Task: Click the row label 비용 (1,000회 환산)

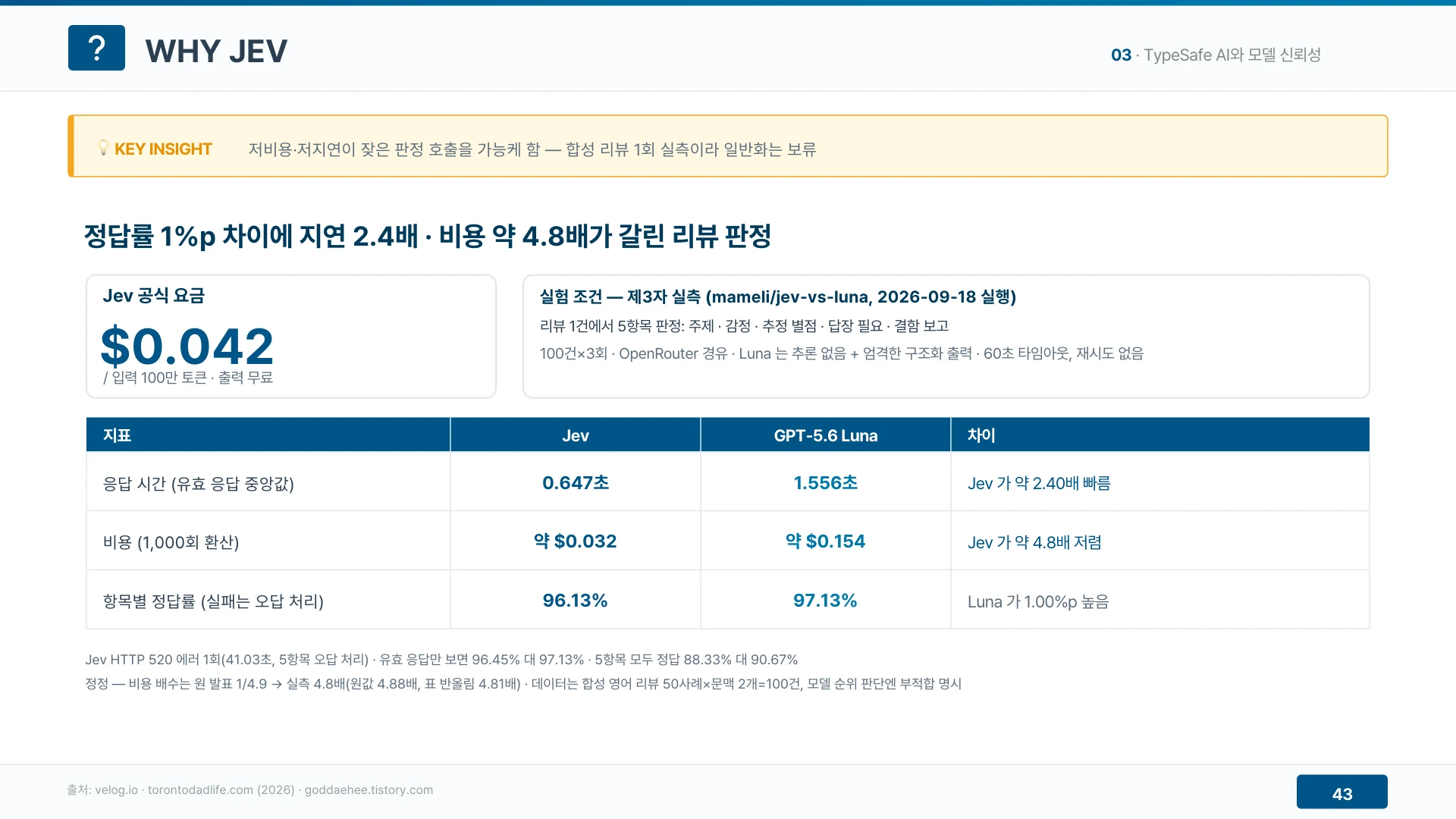Action: [x=171, y=542]
